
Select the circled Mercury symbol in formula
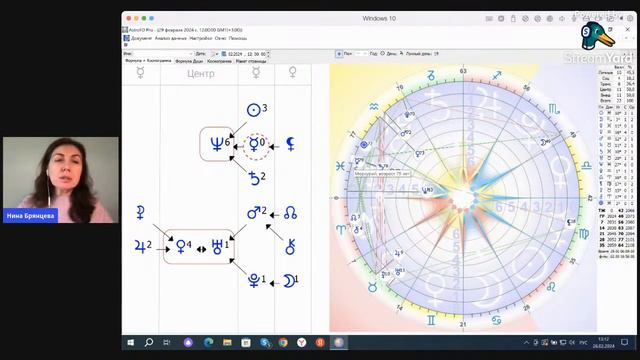click(x=254, y=144)
